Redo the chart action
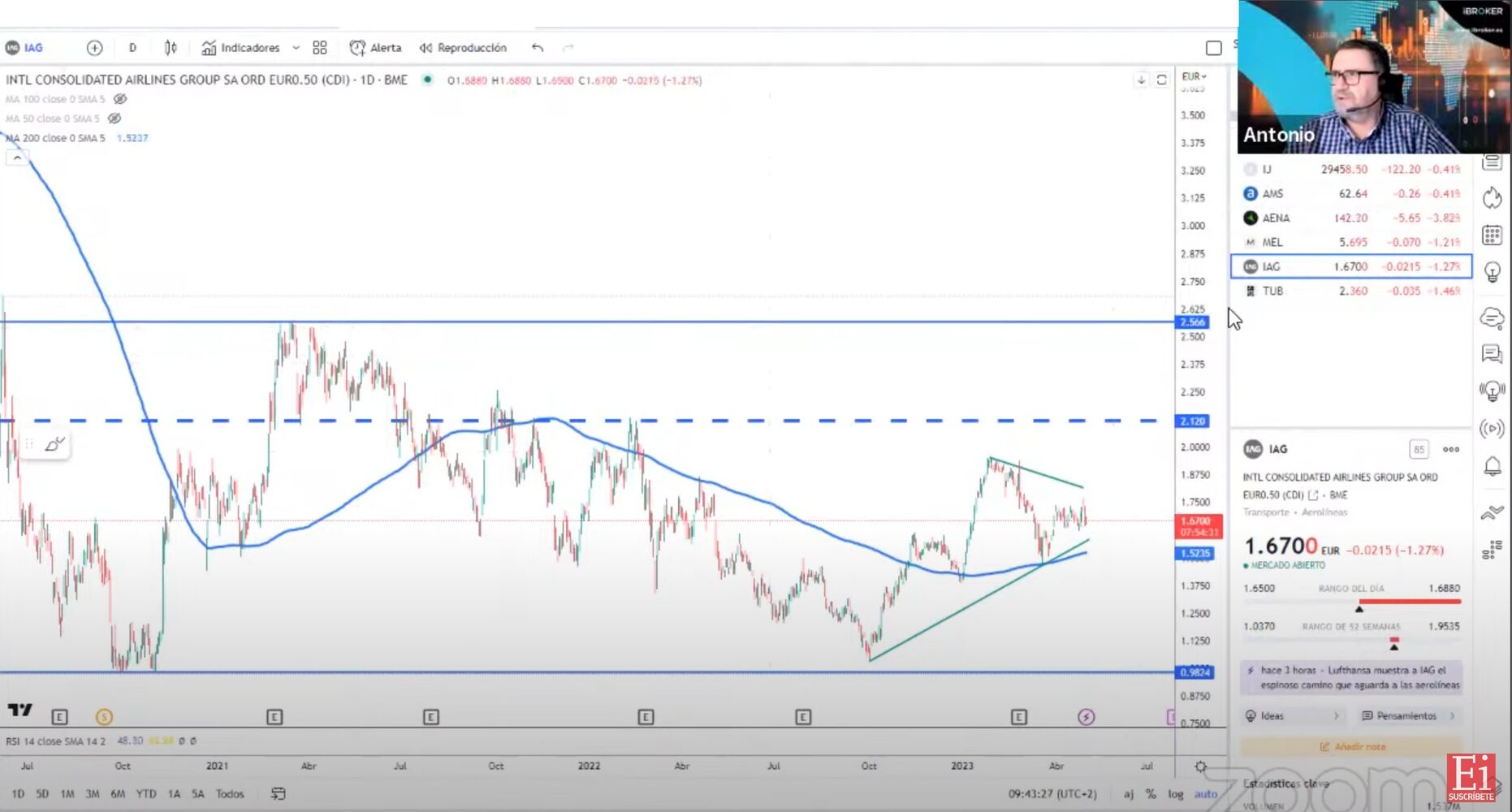This screenshot has width=1512, height=812. (x=568, y=48)
